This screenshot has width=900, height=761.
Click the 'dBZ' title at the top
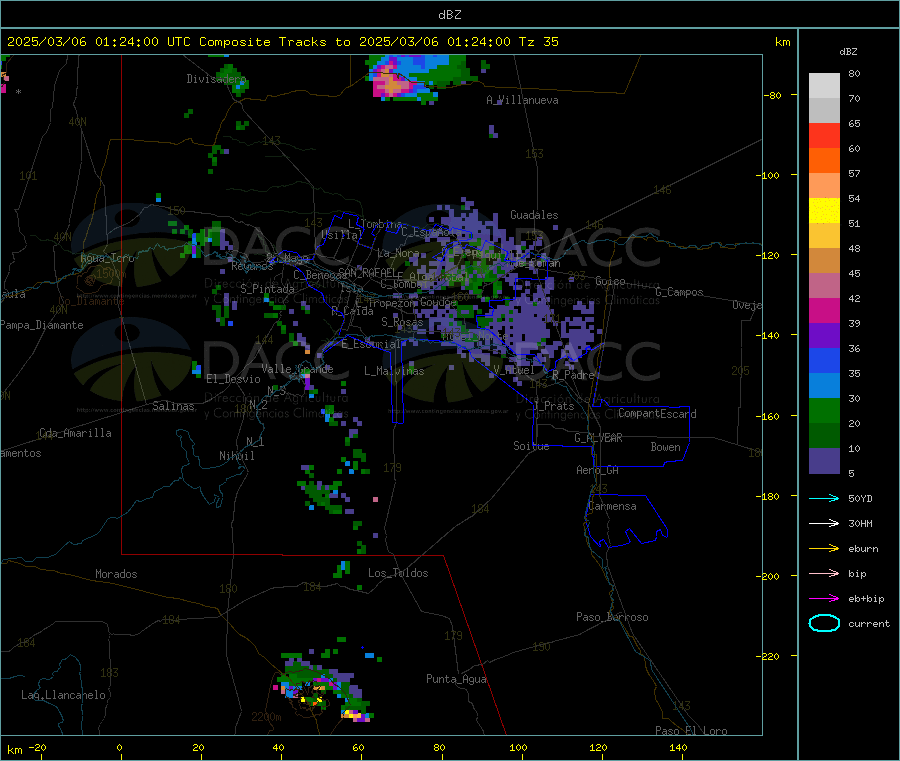pyautogui.click(x=449, y=15)
